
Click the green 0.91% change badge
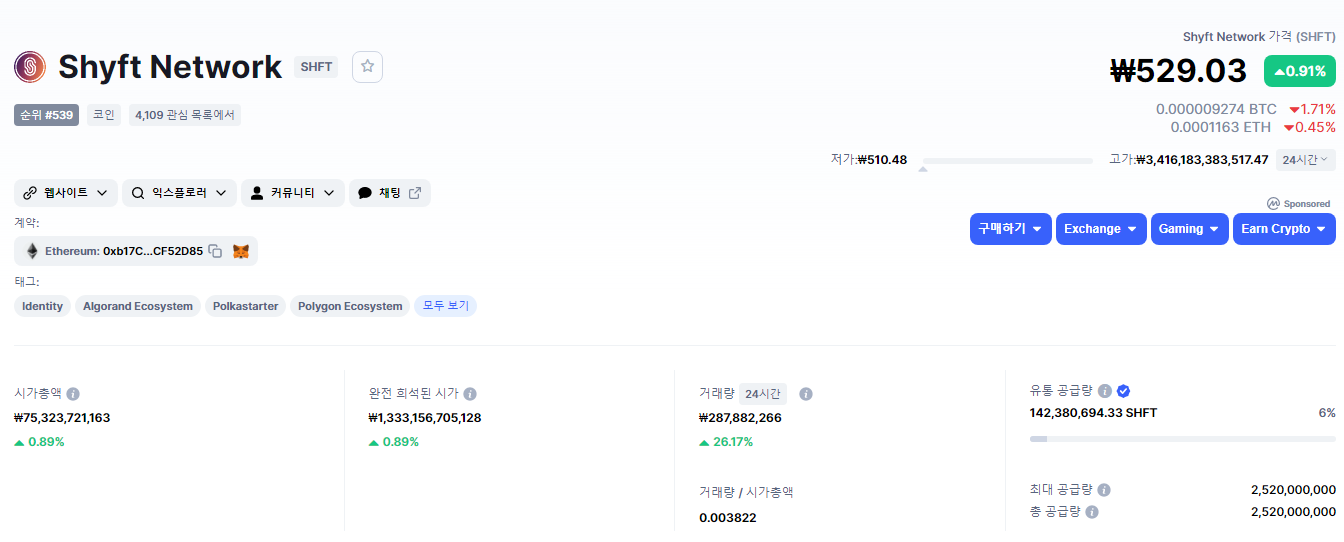[1300, 71]
